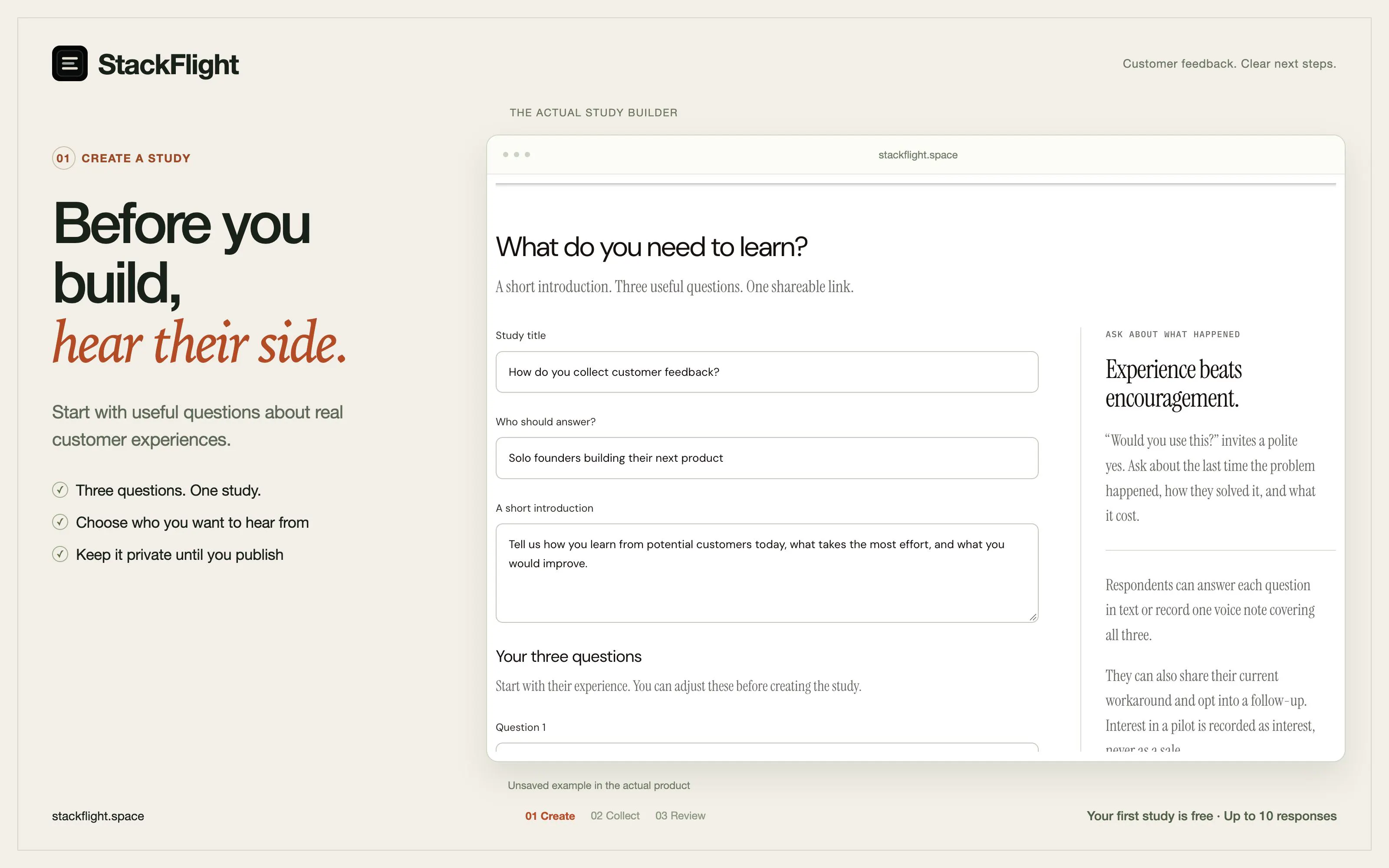1389x868 pixels.
Task: Click the "Study title" field label
Action: tap(520, 335)
